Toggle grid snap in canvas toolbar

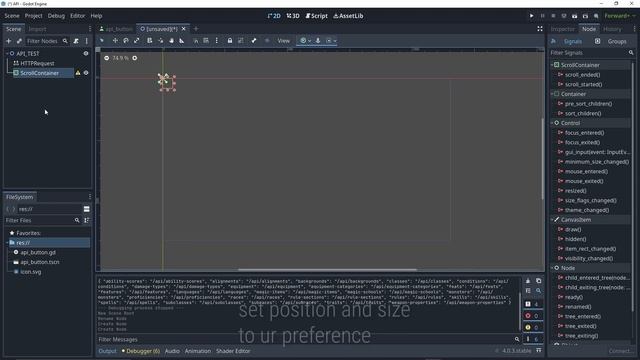click(206, 40)
